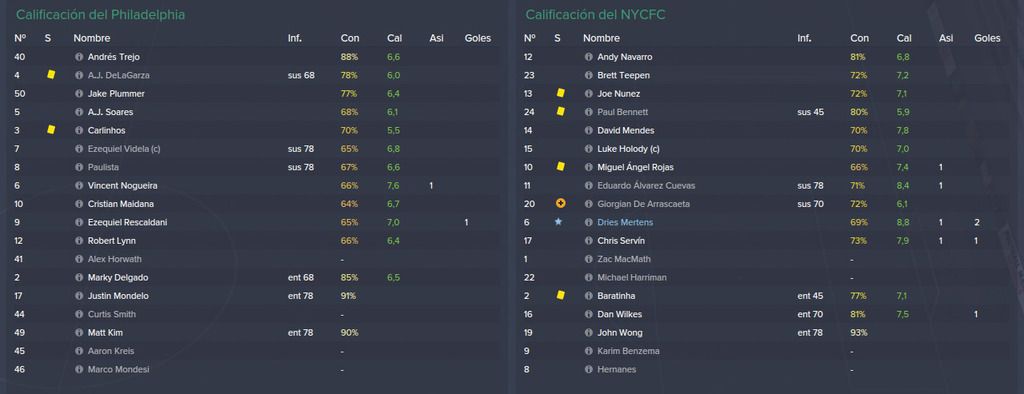This screenshot has height=394, width=1024.
Task: Click injury icon for Giorgian De Arrascaeta
Action: coord(560,204)
